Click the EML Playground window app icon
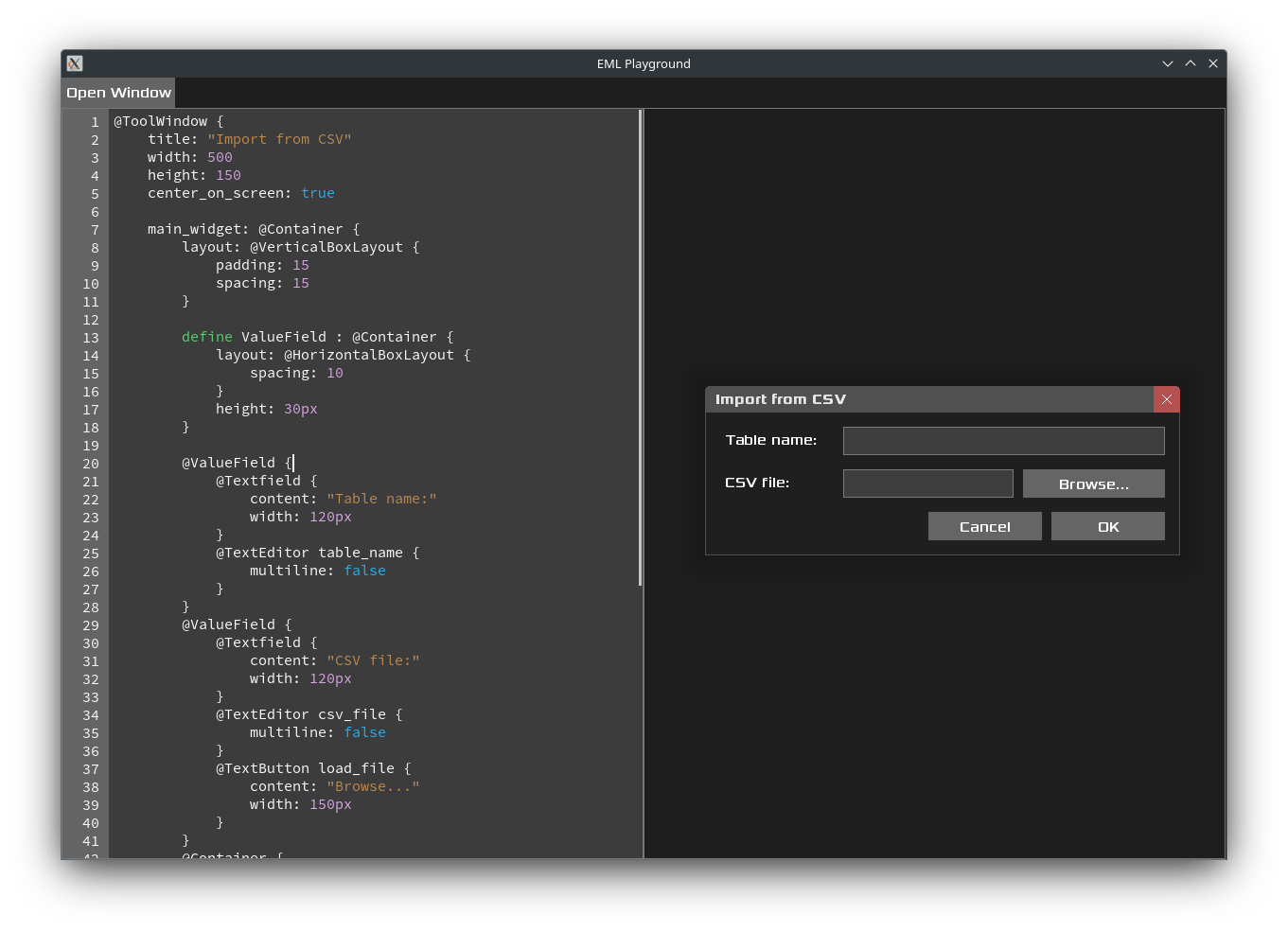This screenshot has height=932, width=1288. pyautogui.click(x=75, y=63)
